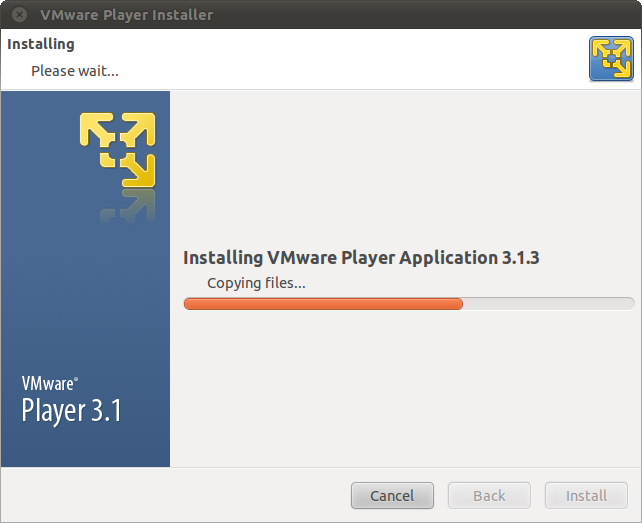Click the 'Player 3.1' text in sidebar
This screenshot has height=523, width=642.
[x=71, y=411]
